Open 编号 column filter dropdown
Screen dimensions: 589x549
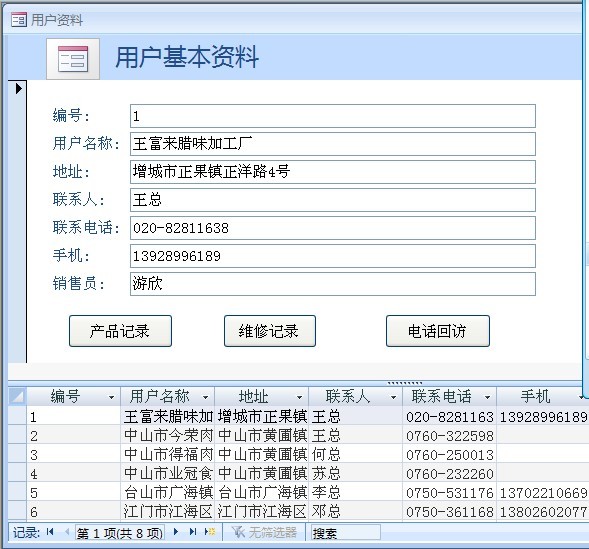tap(111, 397)
